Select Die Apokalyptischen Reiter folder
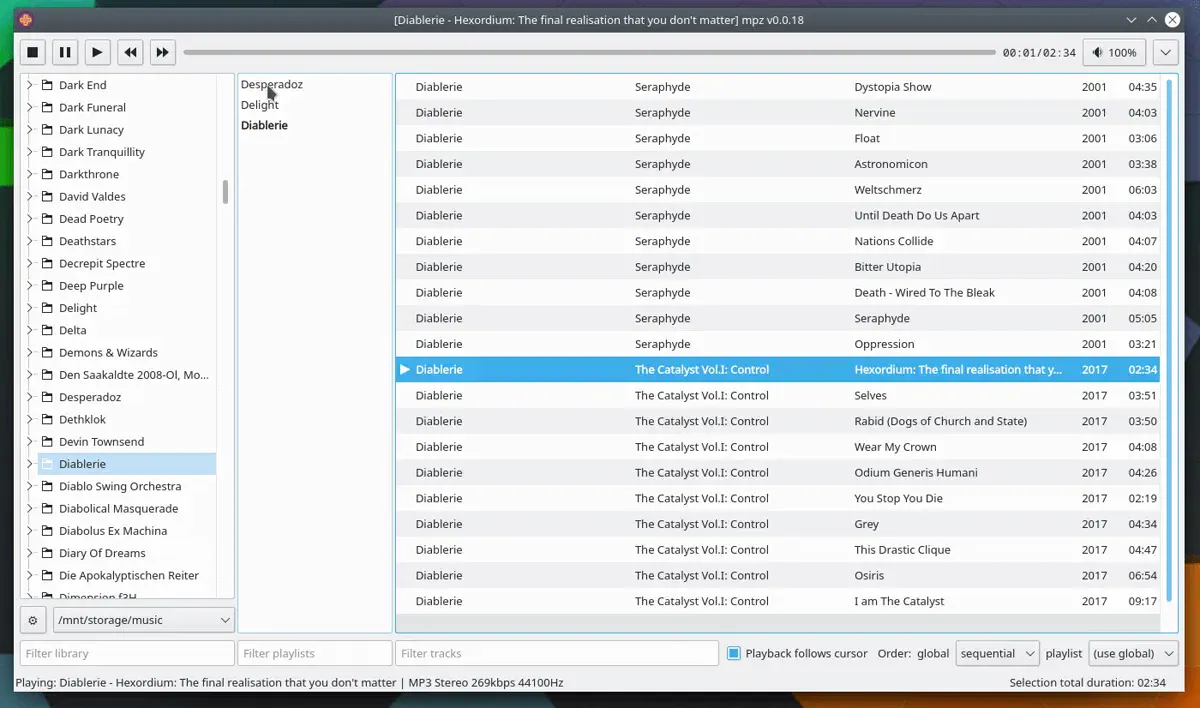 129,576
